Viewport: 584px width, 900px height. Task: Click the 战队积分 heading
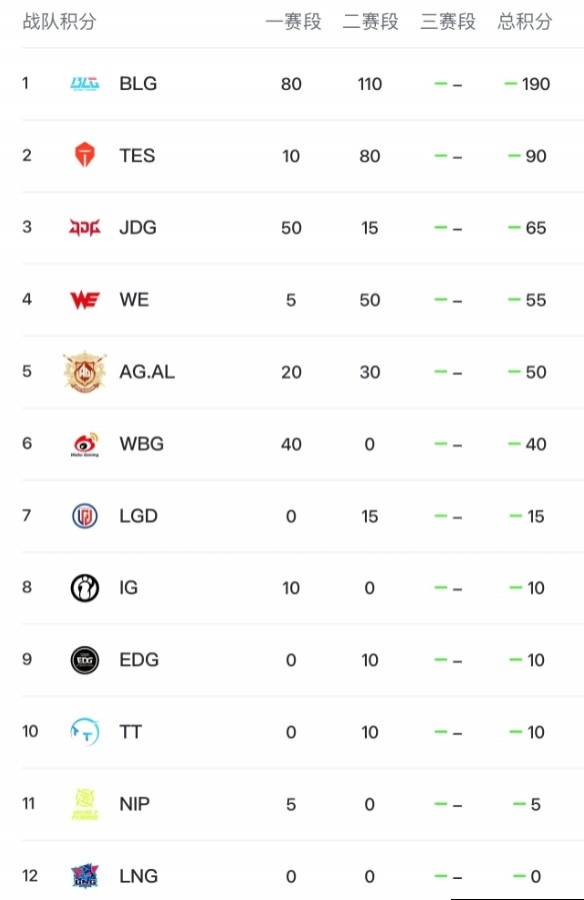[59, 22]
